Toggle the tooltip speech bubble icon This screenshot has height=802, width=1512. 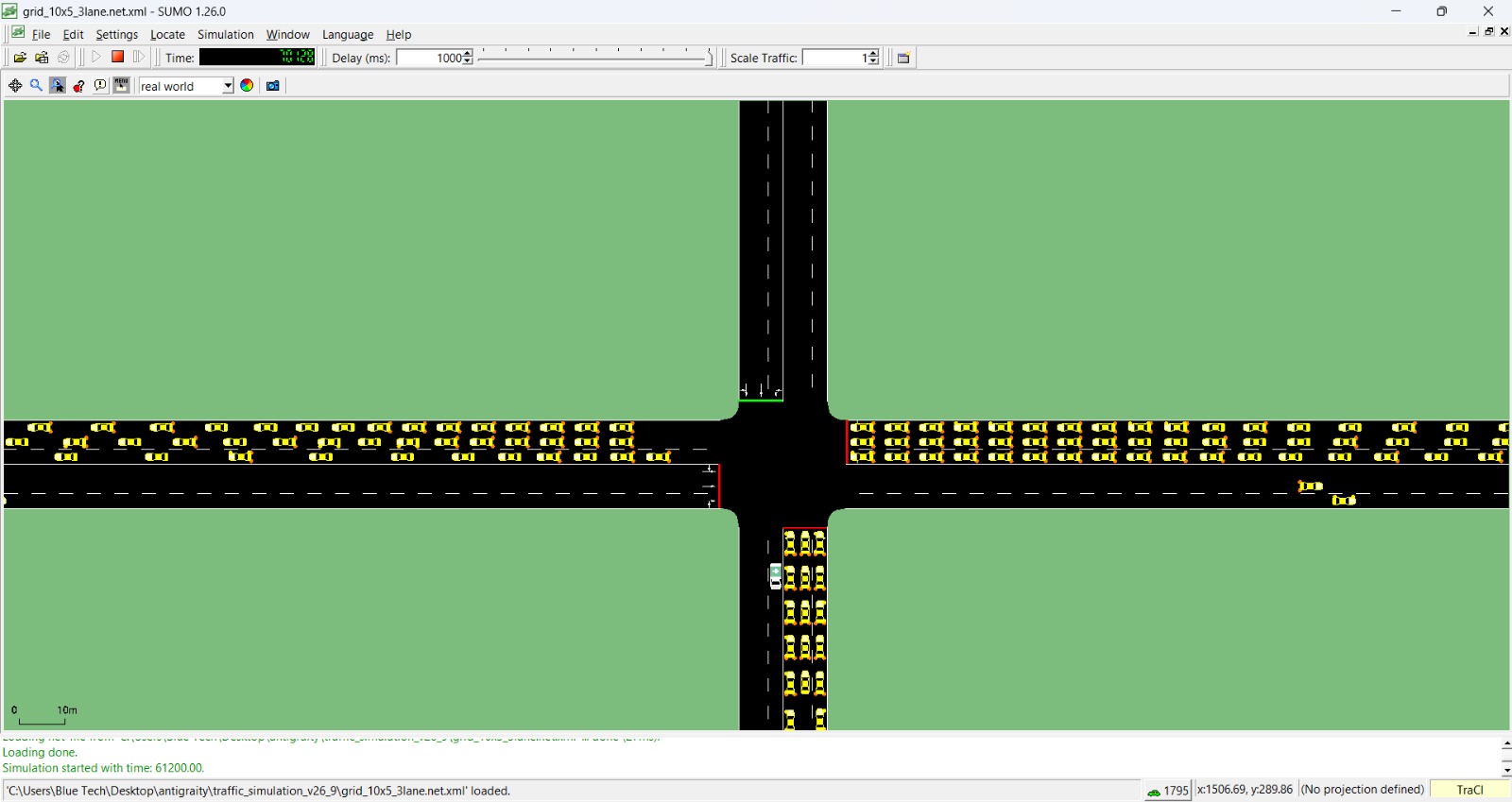pyautogui.click(x=100, y=86)
